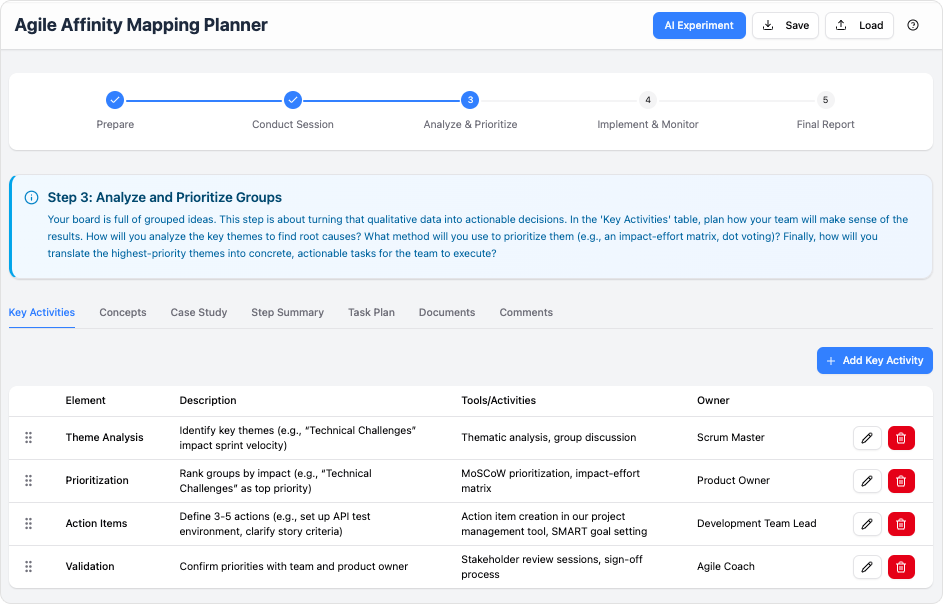Click the Final Report step label

click(x=825, y=124)
